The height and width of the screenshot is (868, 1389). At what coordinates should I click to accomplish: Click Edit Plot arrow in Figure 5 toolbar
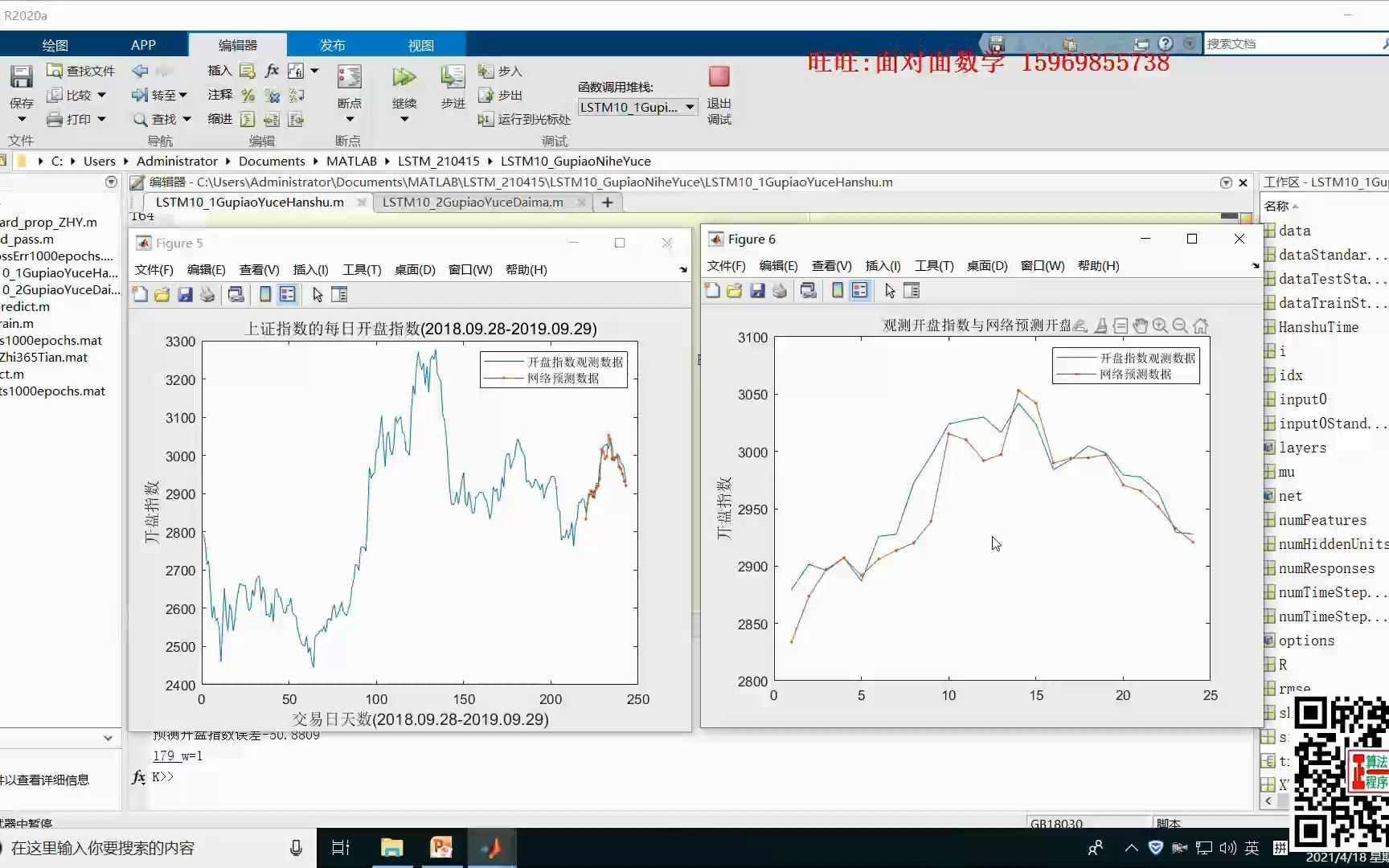pos(318,294)
